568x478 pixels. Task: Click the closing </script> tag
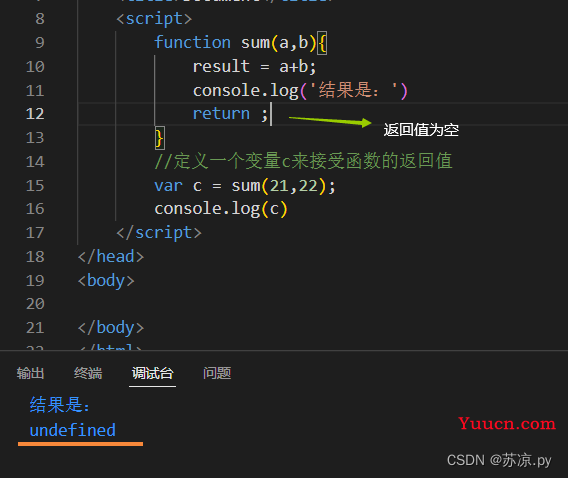point(159,232)
